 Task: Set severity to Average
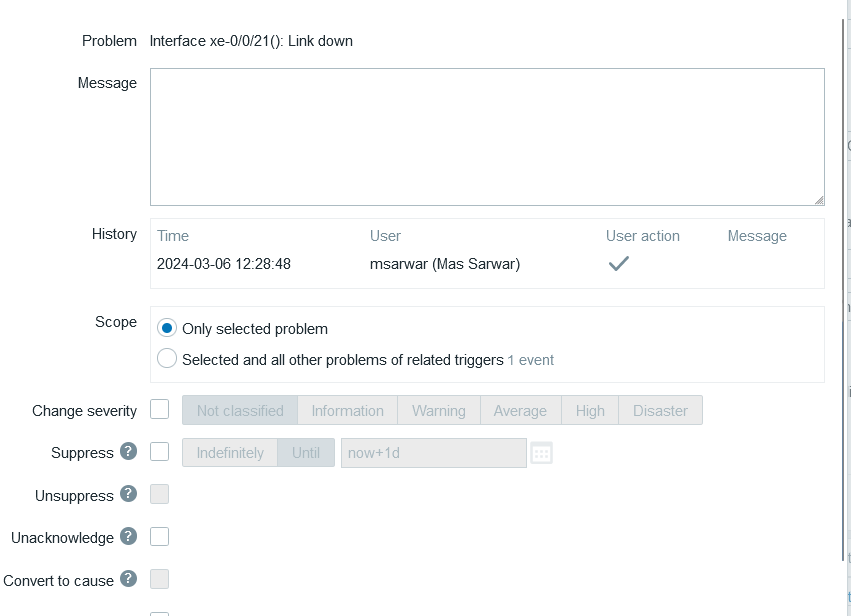click(520, 410)
